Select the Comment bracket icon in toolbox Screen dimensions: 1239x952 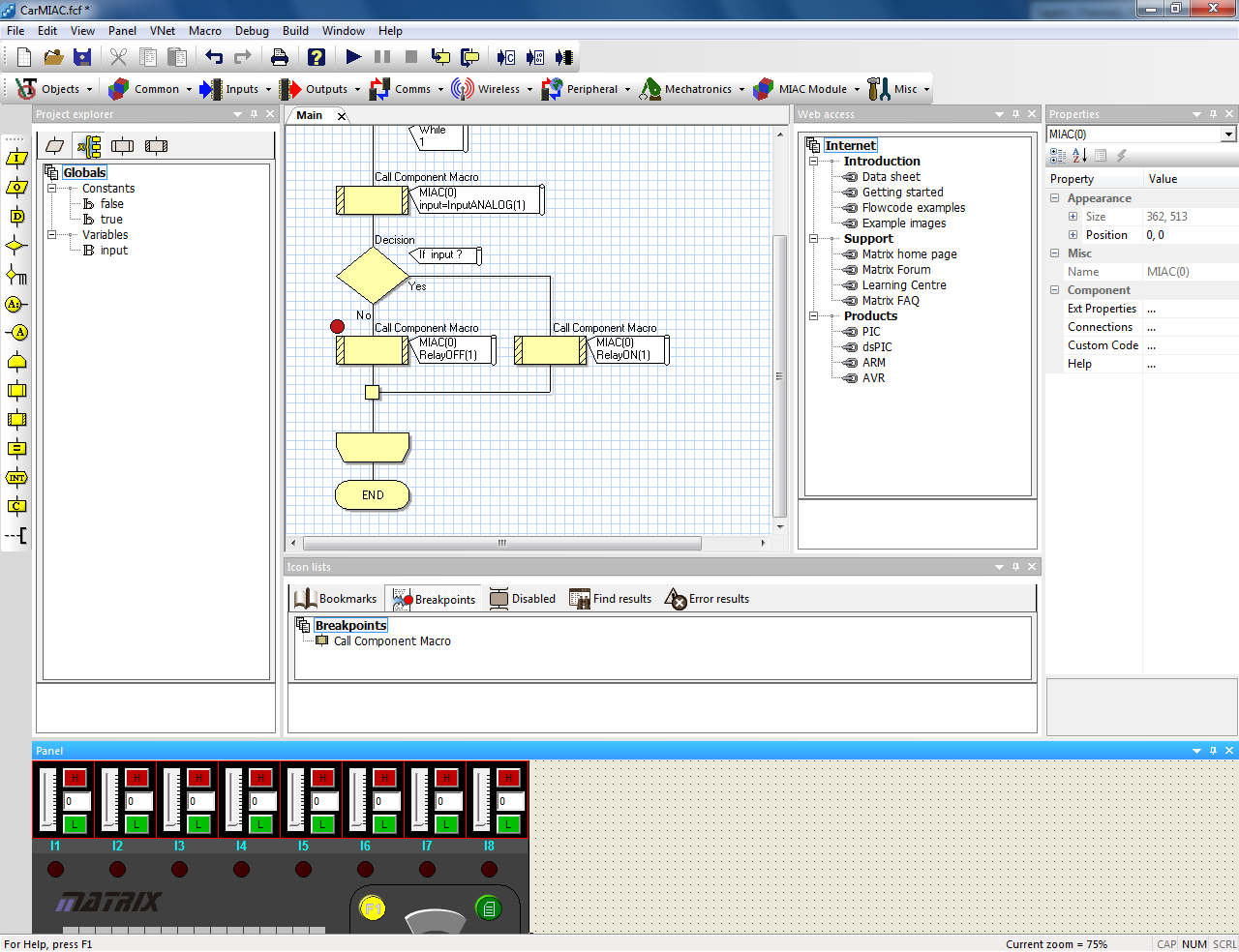(x=16, y=535)
